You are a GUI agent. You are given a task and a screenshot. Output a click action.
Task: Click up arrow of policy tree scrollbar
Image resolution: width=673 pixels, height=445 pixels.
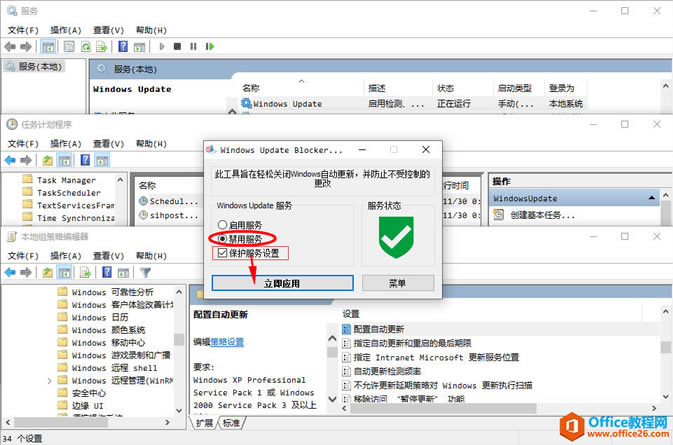tap(179, 292)
